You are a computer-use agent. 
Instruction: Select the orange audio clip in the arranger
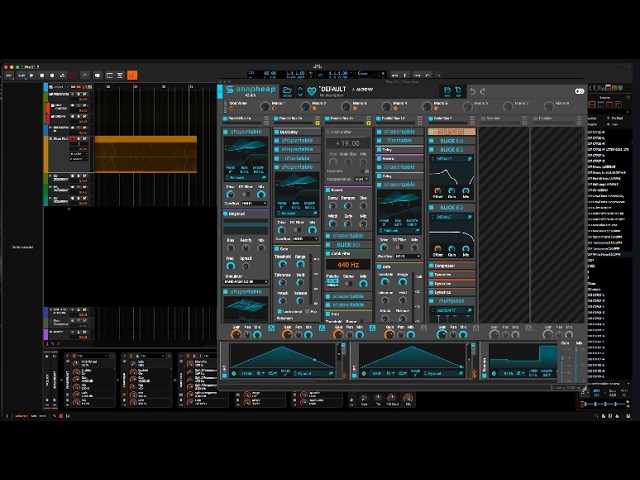(x=146, y=155)
